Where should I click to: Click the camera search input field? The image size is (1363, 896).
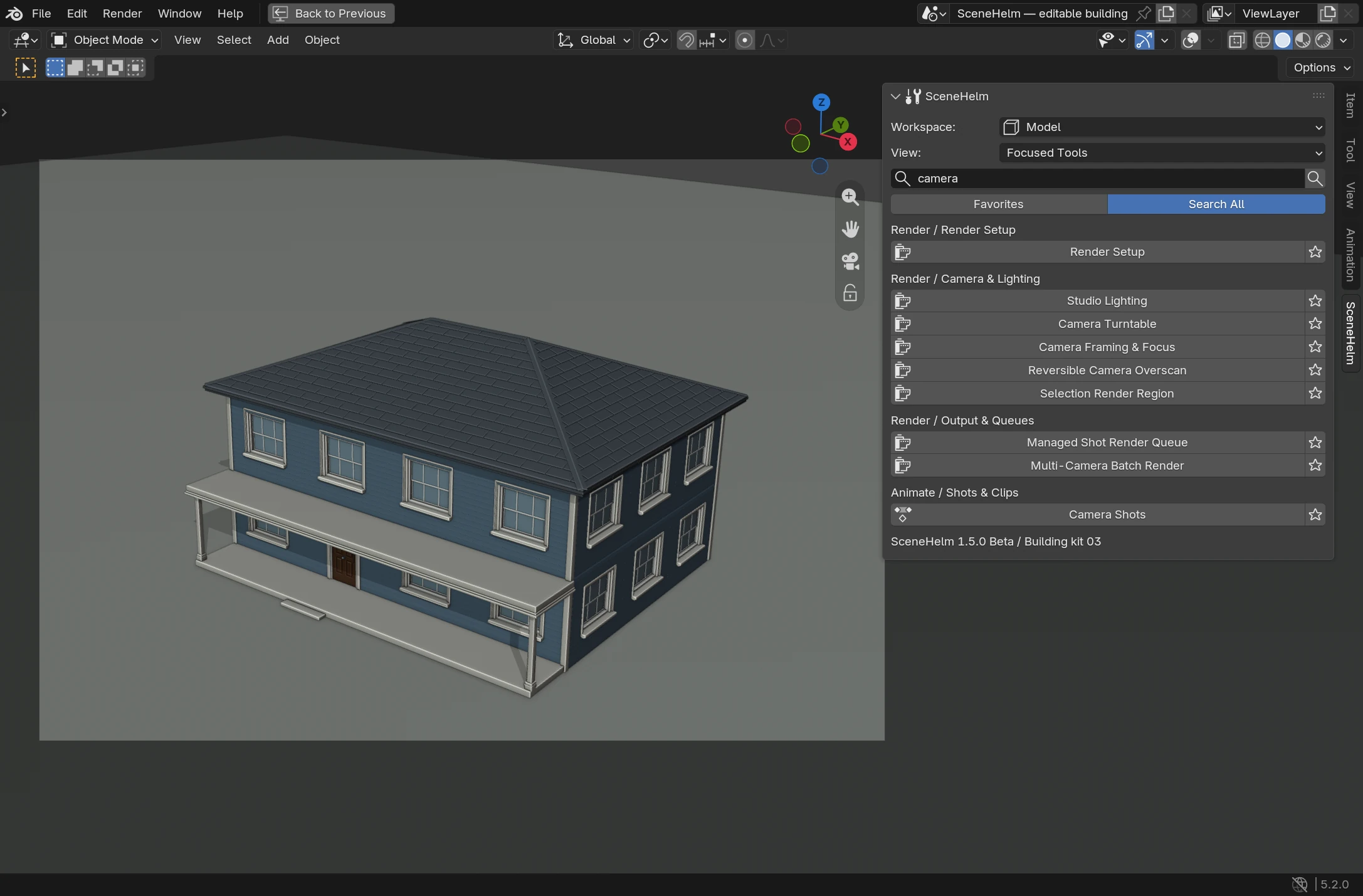pyautogui.click(x=1097, y=179)
